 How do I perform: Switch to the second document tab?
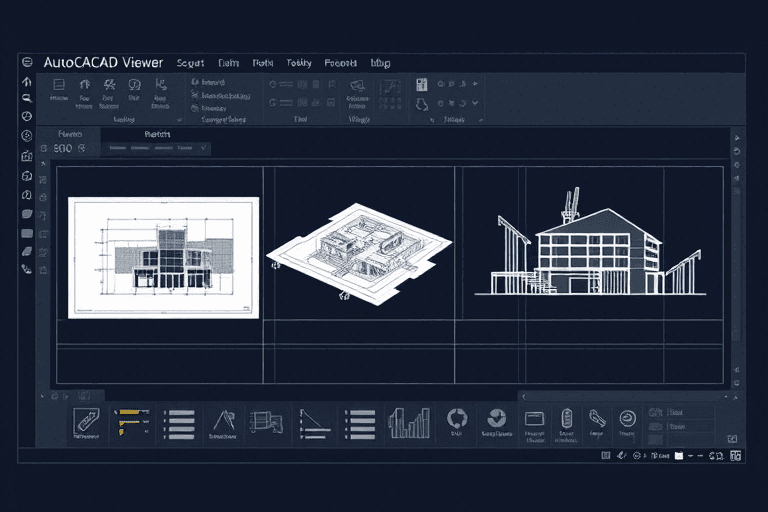point(157,133)
